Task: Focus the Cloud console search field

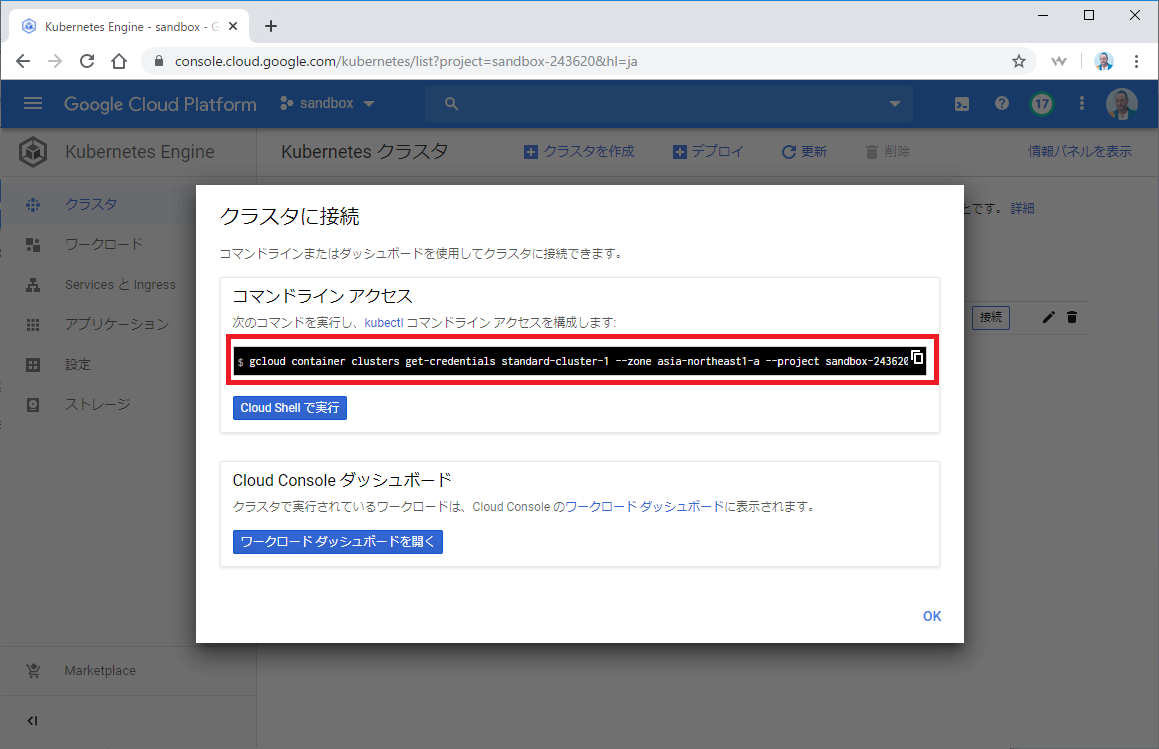Action: click(x=669, y=104)
